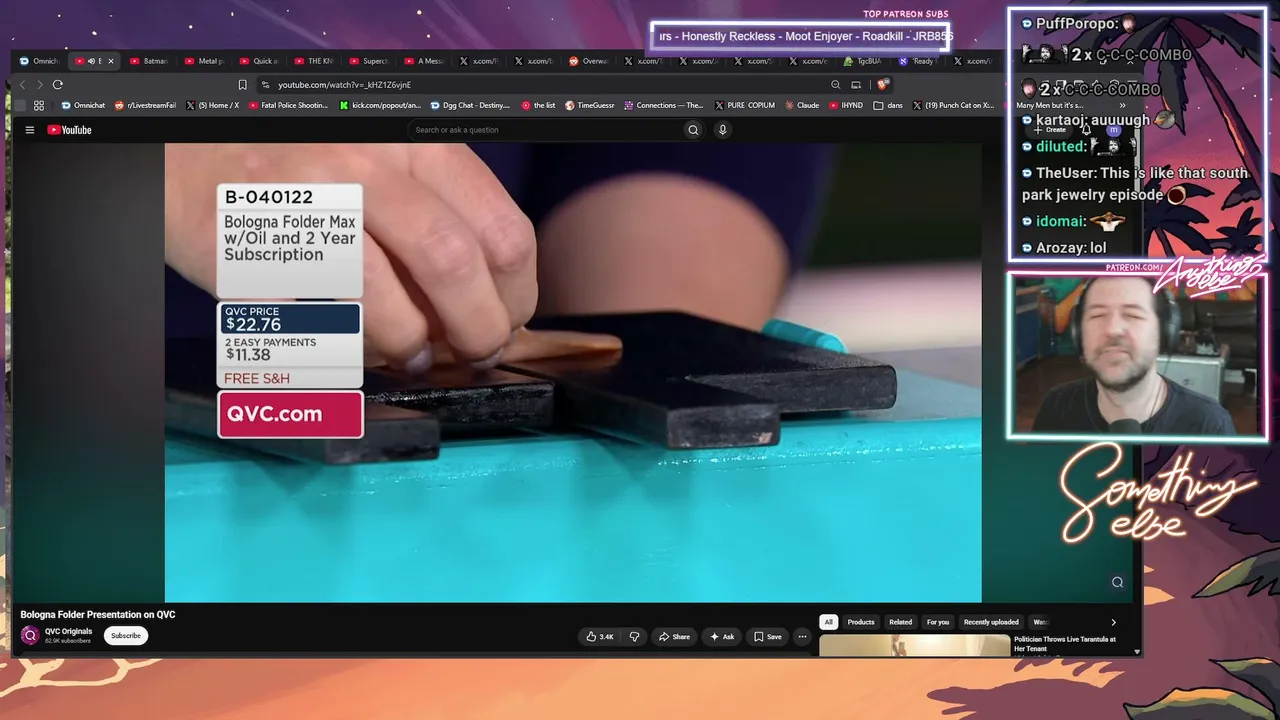
Task: Open the Brave shields icon
Action: pos(882,85)
